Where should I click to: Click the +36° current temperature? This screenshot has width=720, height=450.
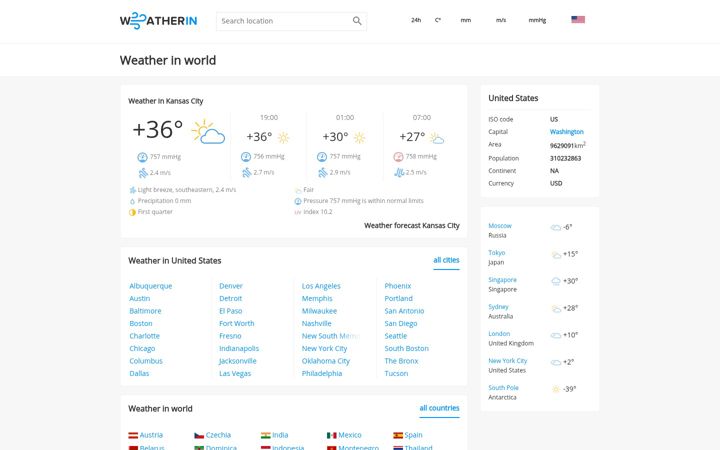(158, 129)
